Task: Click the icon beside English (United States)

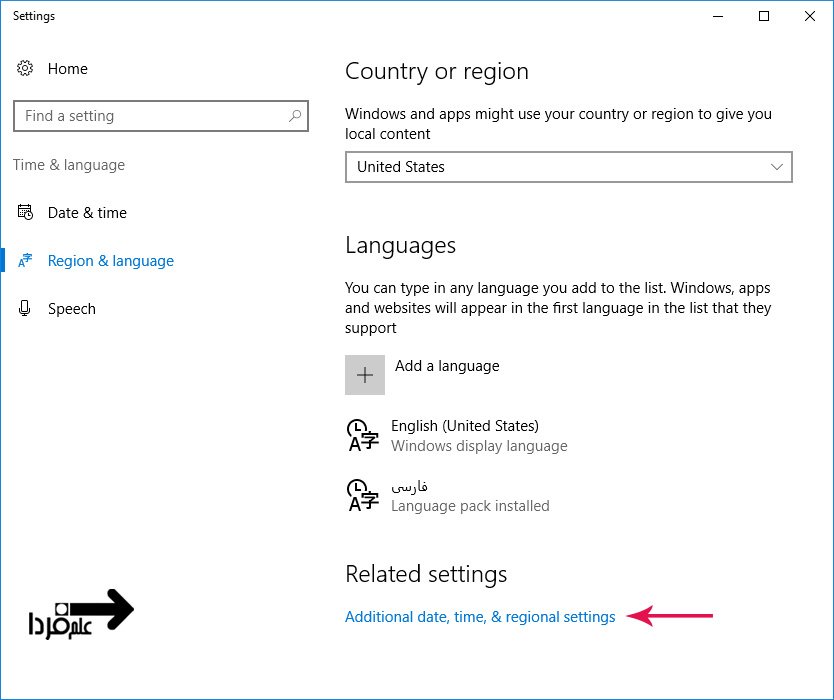Action: tap(362, 435)
